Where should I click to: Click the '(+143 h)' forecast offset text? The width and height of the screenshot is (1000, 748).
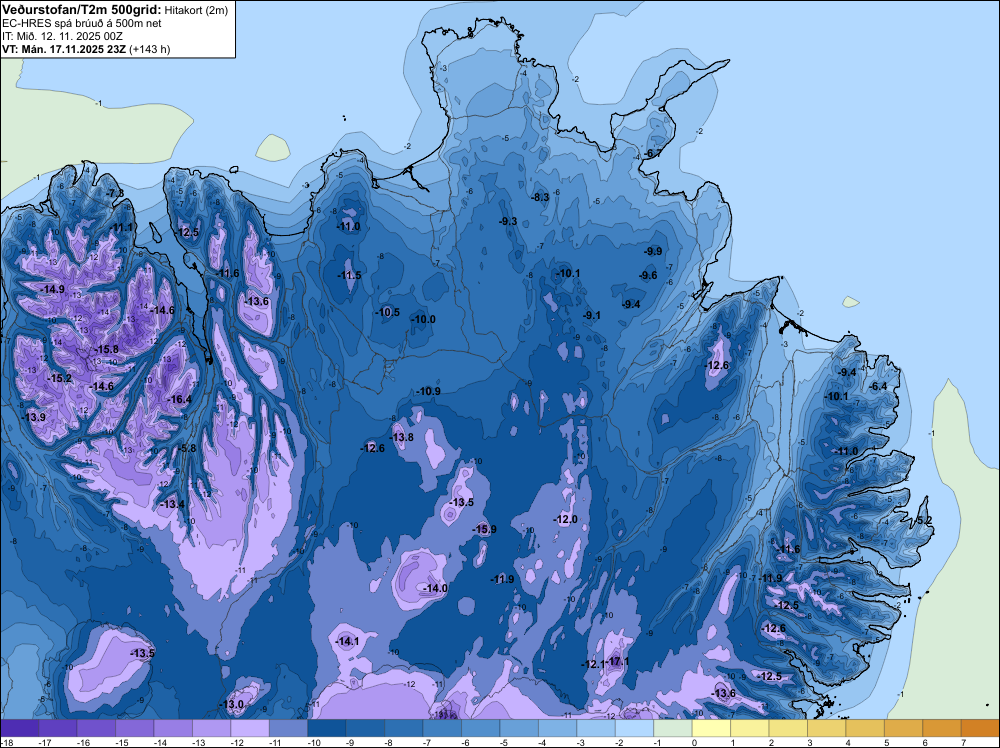tap(149, 49)
